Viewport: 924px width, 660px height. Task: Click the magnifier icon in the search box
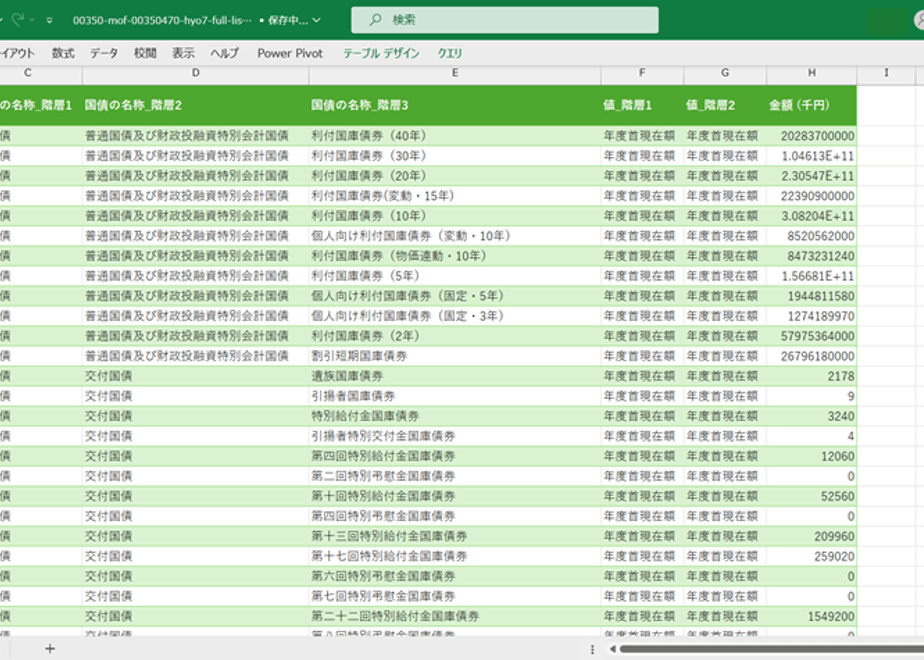point(375,20)
